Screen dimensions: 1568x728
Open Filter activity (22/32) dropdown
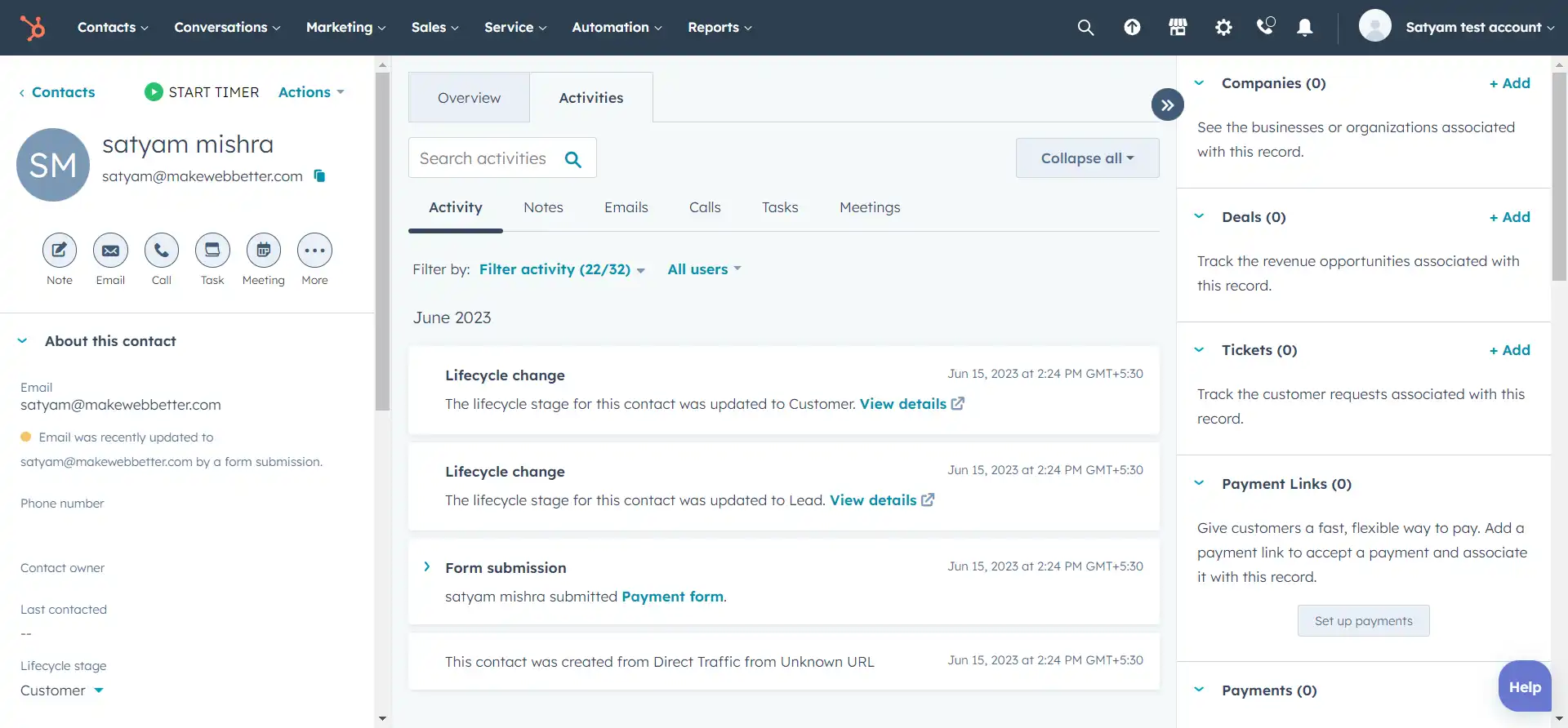click(562, 269)
